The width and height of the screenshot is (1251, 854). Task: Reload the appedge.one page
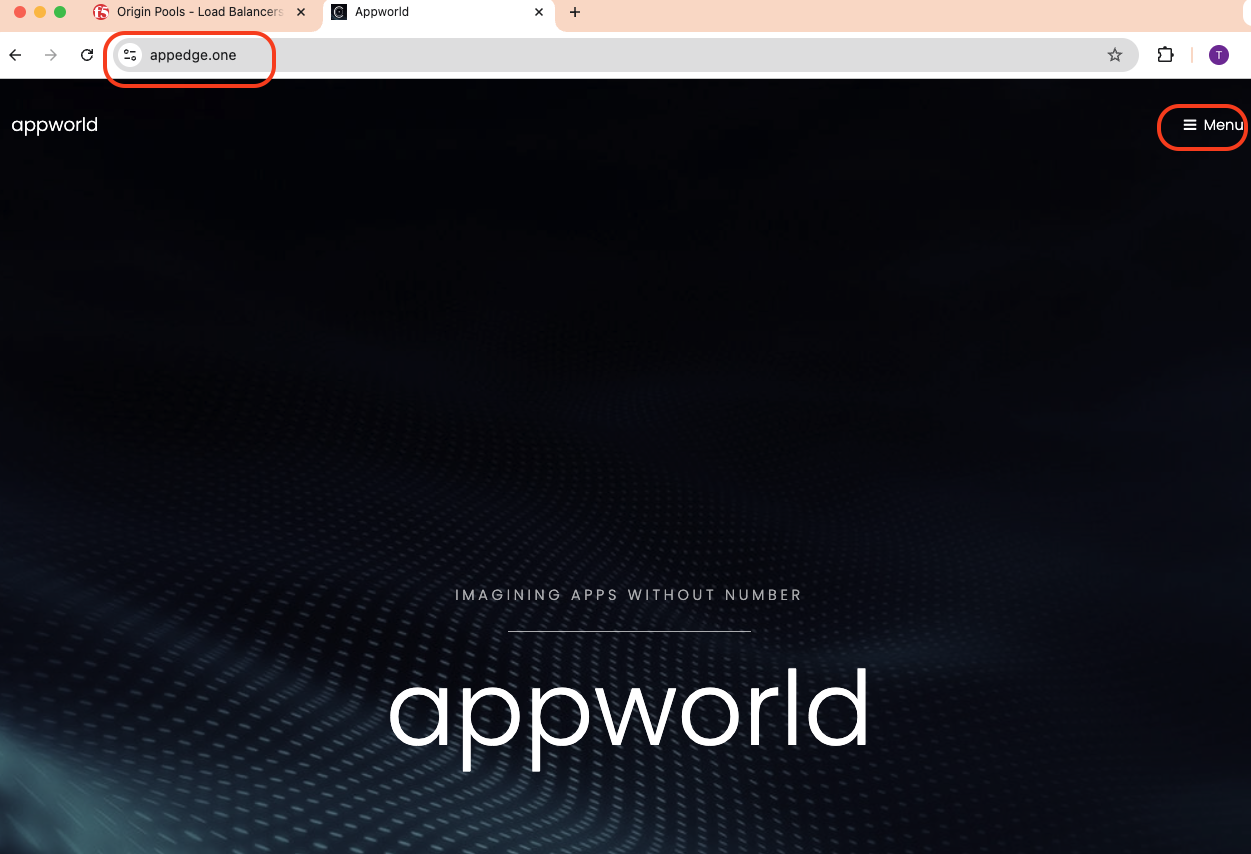pyautogui.click(x=87, y=55)
